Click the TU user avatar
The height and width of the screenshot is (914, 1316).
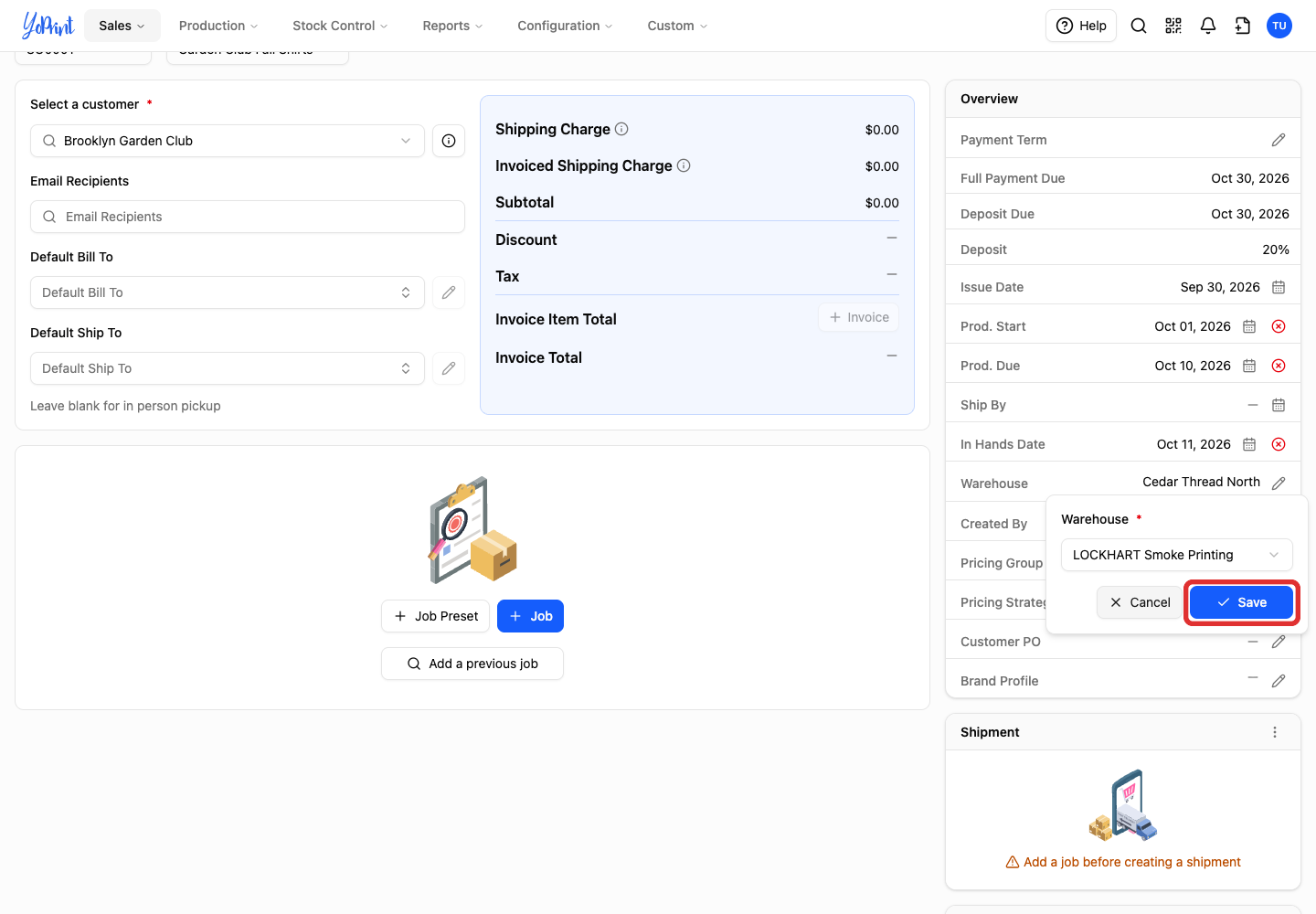pos(1279,26)
